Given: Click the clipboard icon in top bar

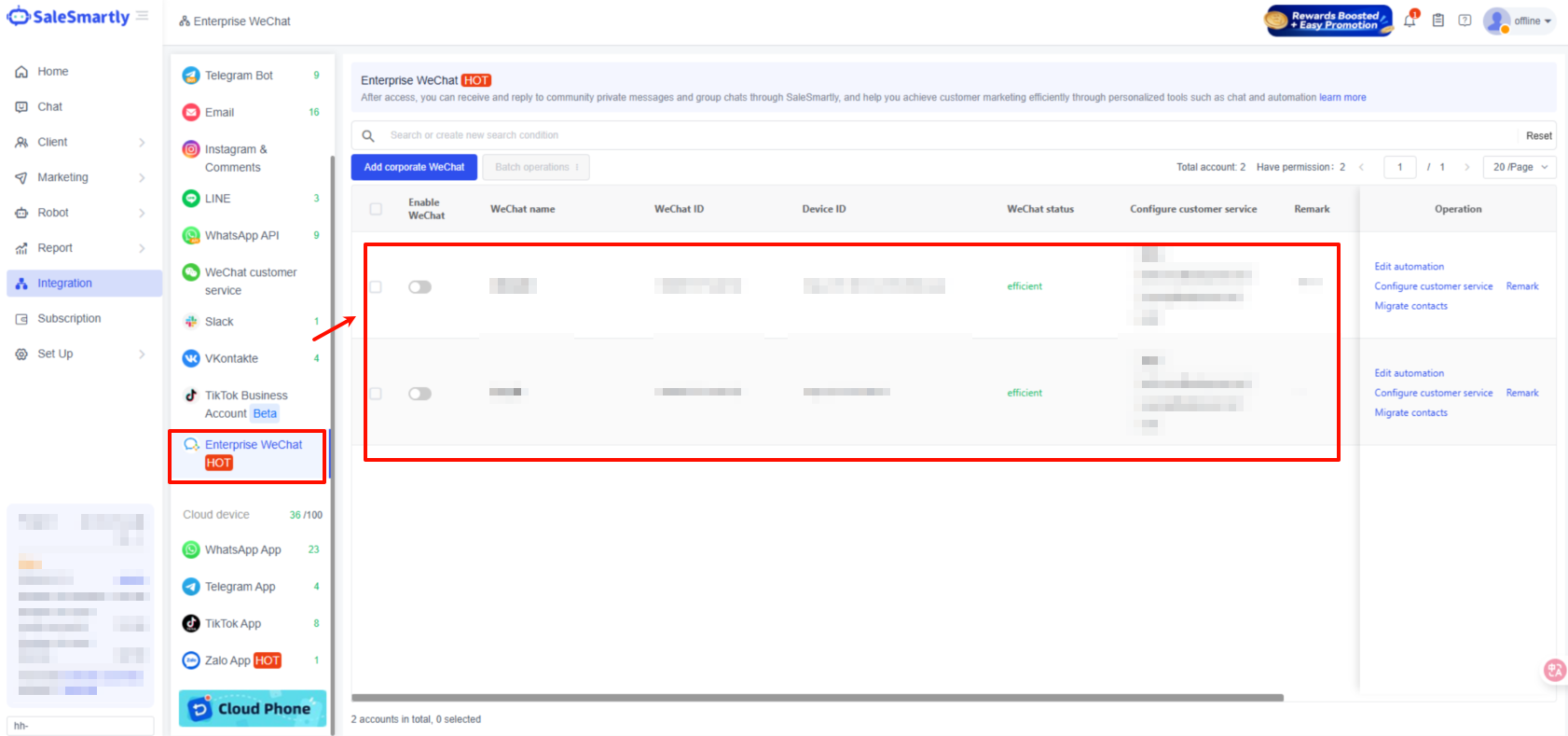Looking at the screenshot, I should [x=1438, y=21].
